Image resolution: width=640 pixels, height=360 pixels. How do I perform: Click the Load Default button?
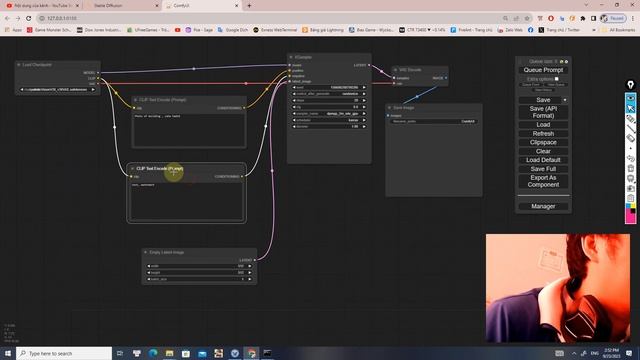coord(543,160)
